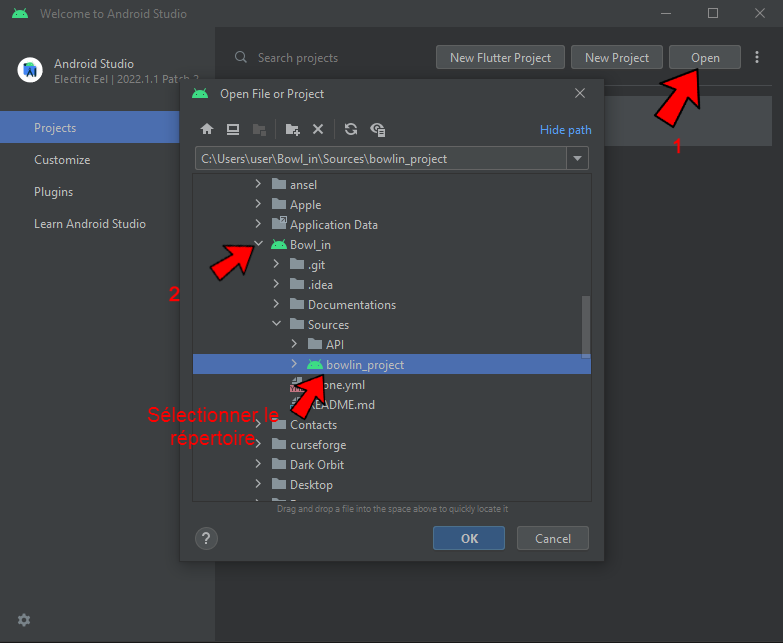Viewport: 783px width, 643px height.
Task: Expand the bowlin_project node
Action: pyautogui.click(x=294, y=364)
